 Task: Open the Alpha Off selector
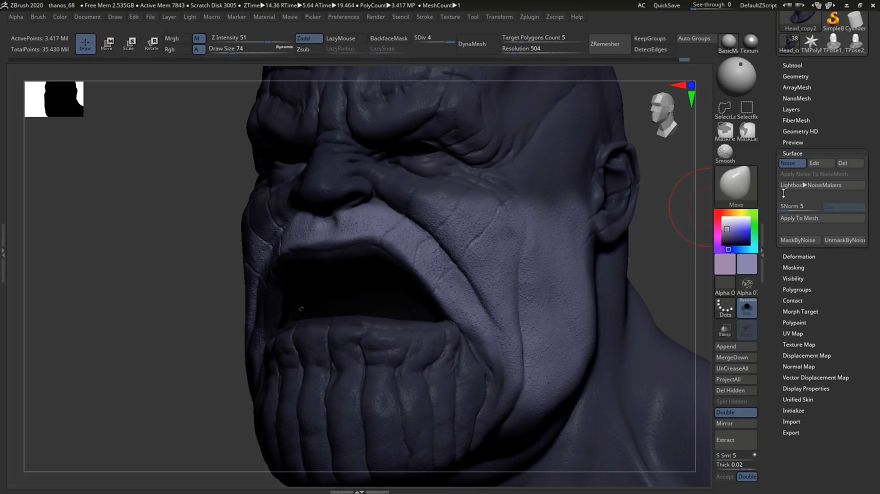coord(725,286)
